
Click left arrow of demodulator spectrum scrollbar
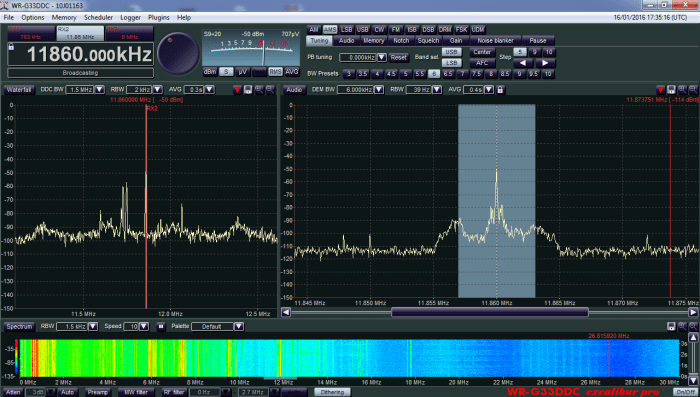(286, 312)
